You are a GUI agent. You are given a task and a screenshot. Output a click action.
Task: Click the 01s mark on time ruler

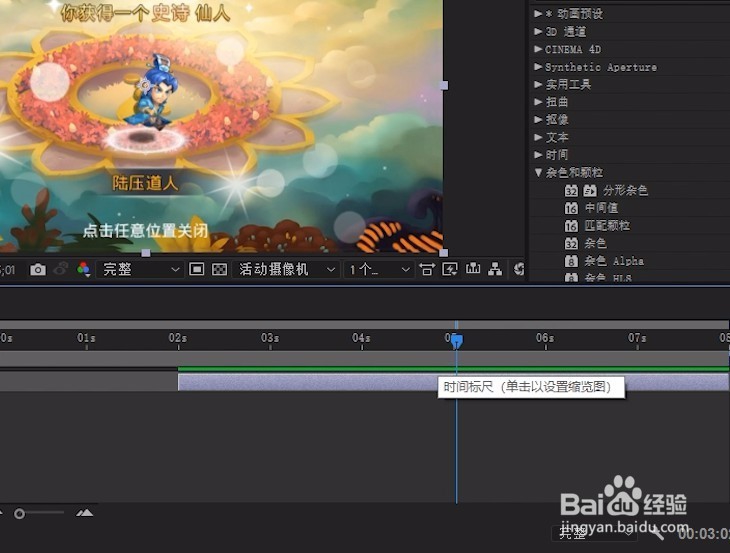(86, 338)
